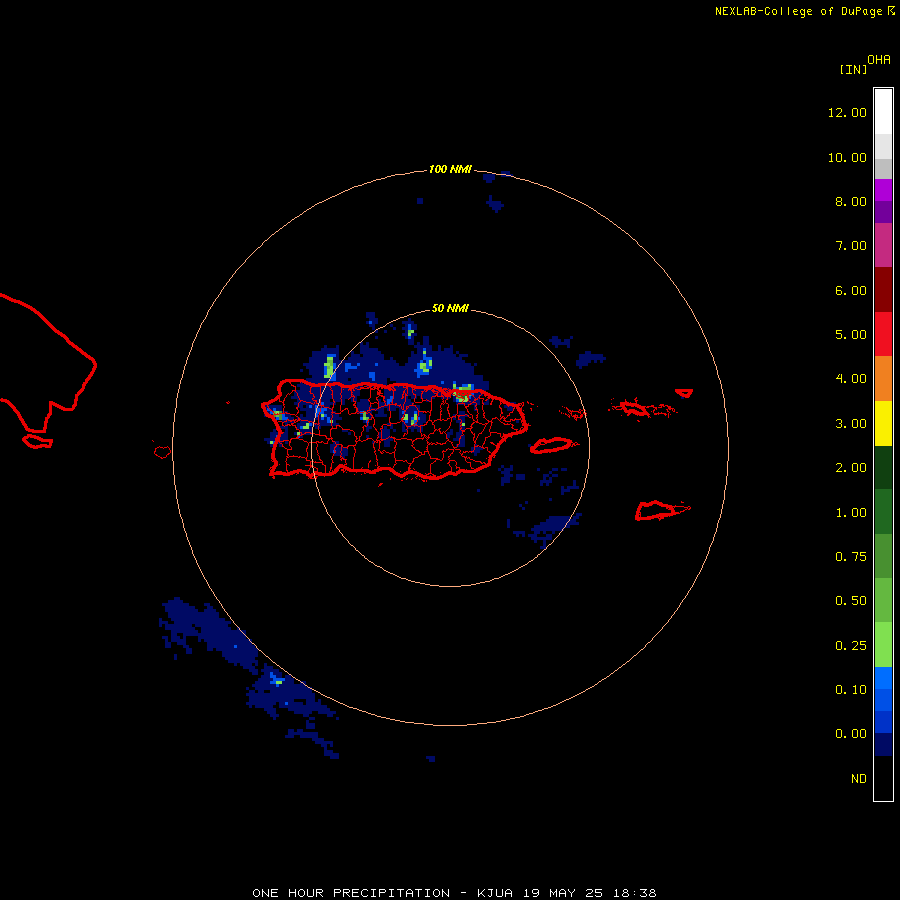900x900 pixels.
Task: Click the 2.00 legend value
Action: 851,468
